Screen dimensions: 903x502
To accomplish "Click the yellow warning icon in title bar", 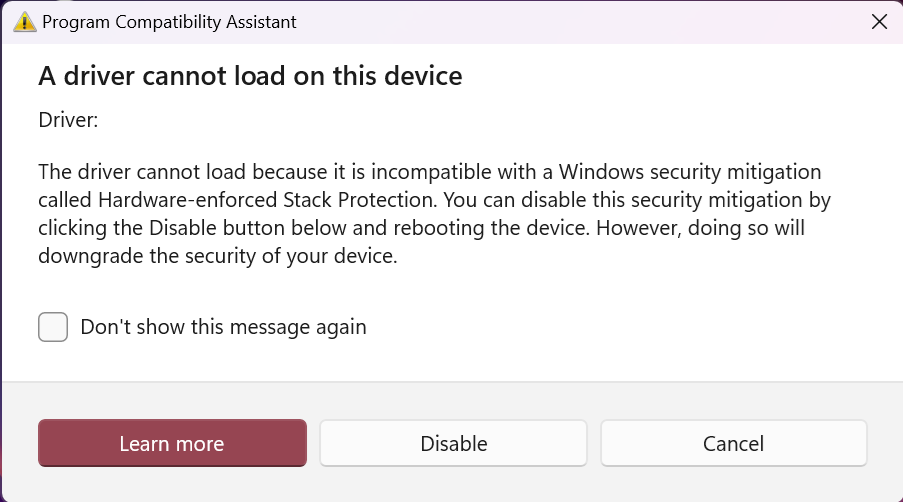I will click(25, 22).
